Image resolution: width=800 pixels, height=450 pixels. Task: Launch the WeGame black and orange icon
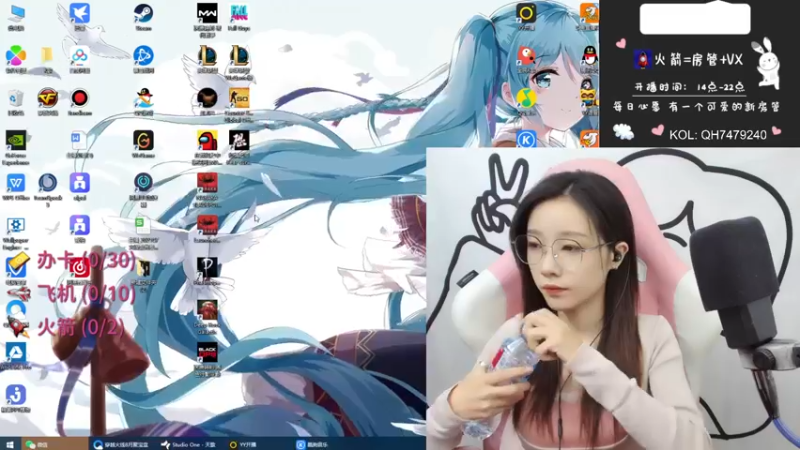[143, 140]
